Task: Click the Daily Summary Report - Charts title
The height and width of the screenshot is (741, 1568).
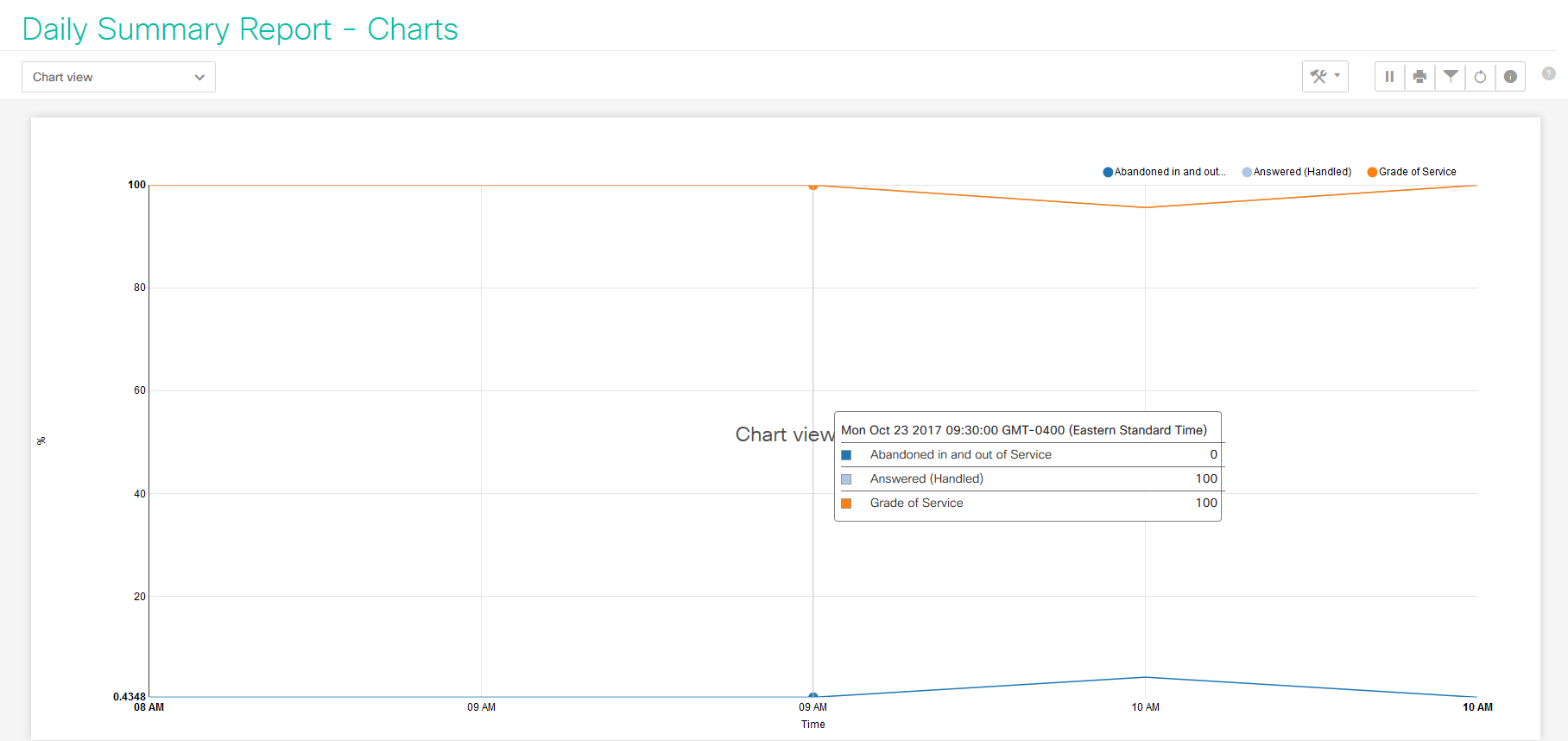Action: 240,29
